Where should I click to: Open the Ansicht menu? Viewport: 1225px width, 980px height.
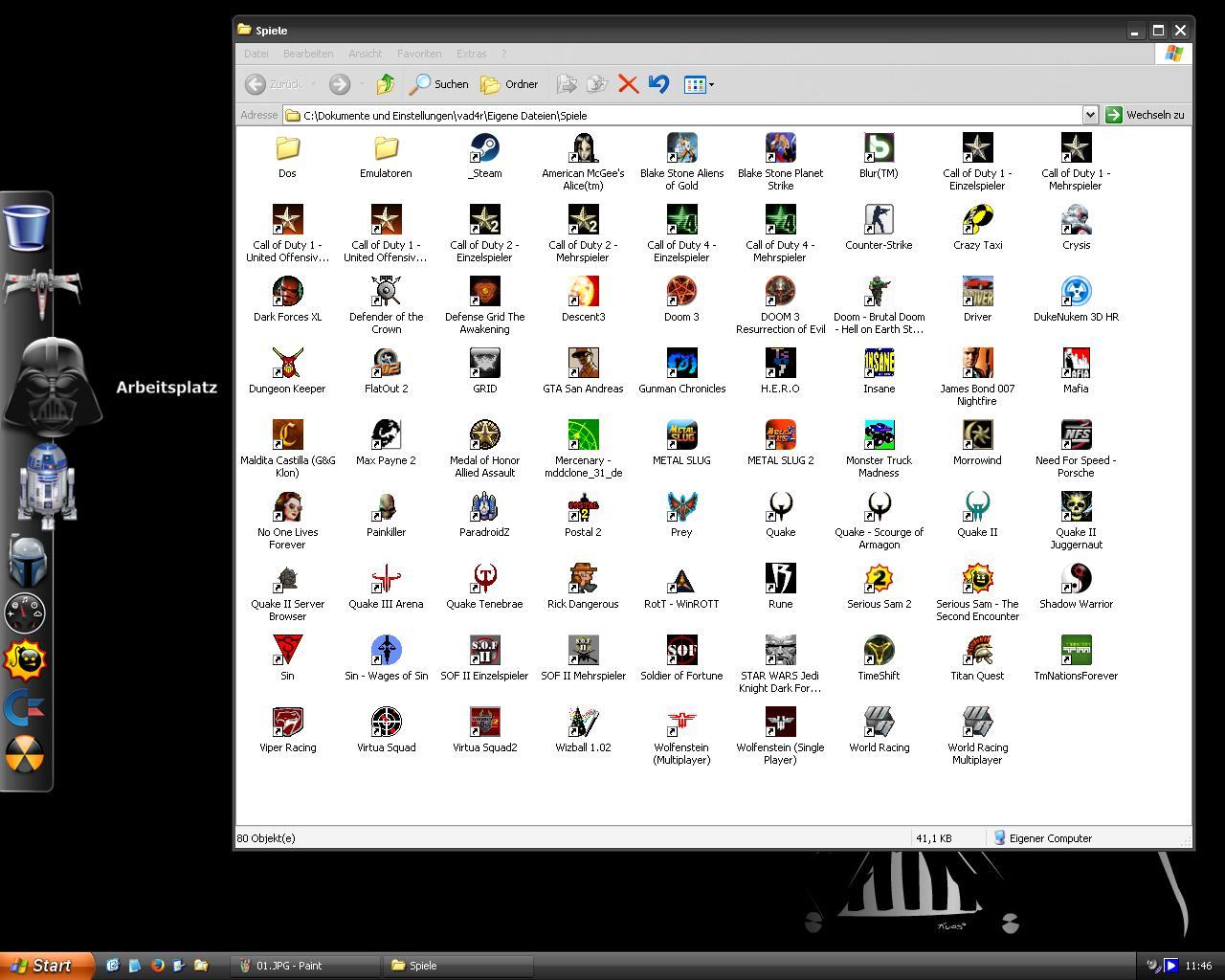[x=365, y=54]
